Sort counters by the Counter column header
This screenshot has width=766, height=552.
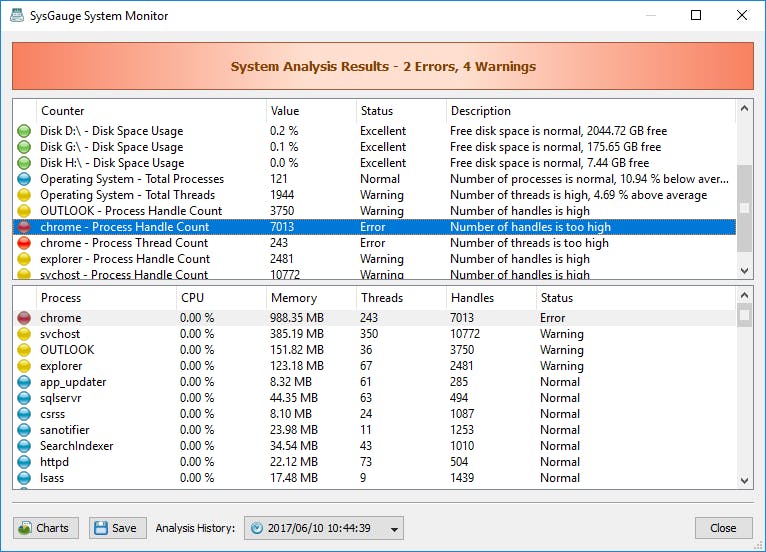pyautogui.click(x=151, y=111)
